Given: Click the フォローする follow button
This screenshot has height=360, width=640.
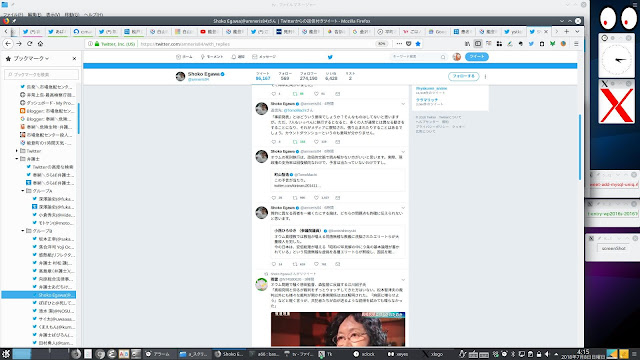Looking at the screenshot, I should (x=464, y=76).
